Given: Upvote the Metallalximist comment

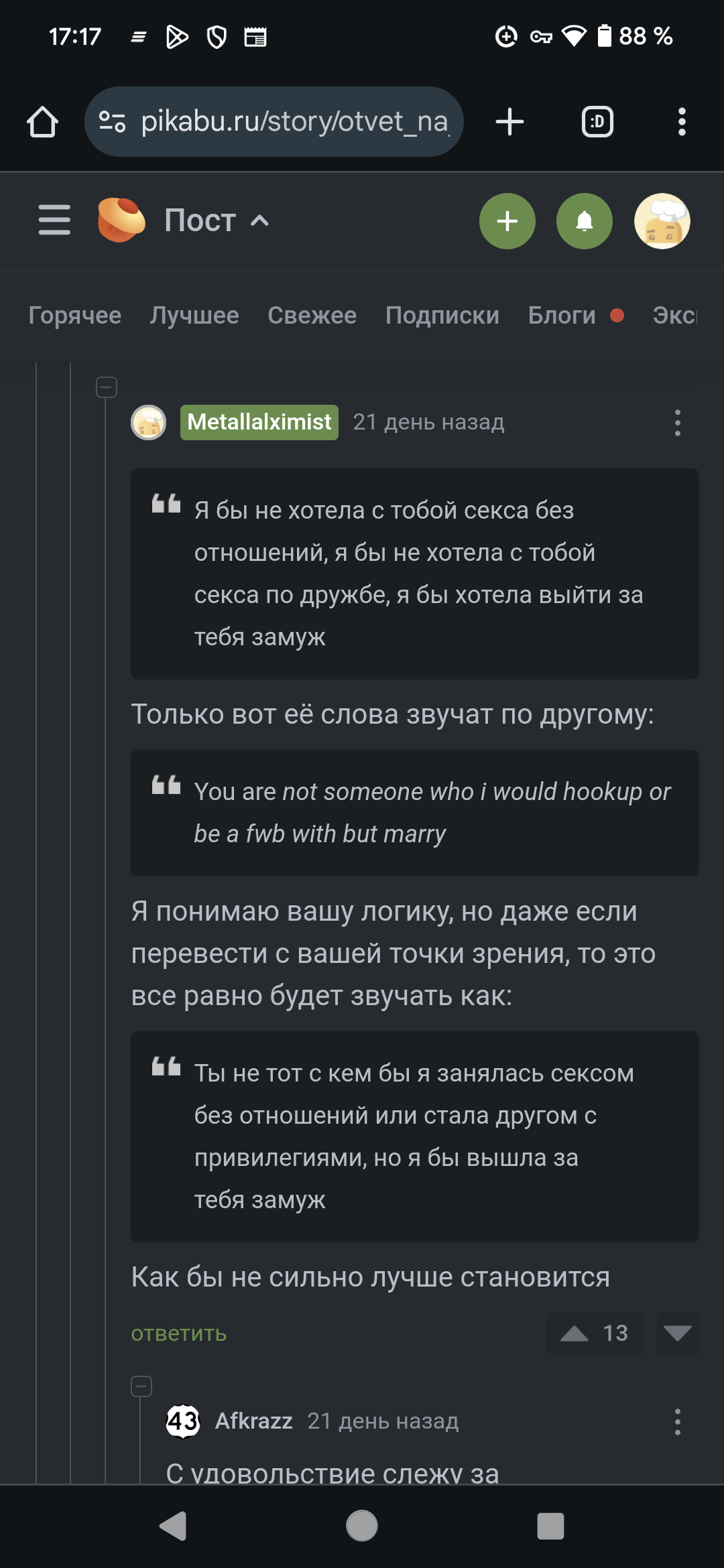Looking at the screenshot, I should tap(575, 1333).
